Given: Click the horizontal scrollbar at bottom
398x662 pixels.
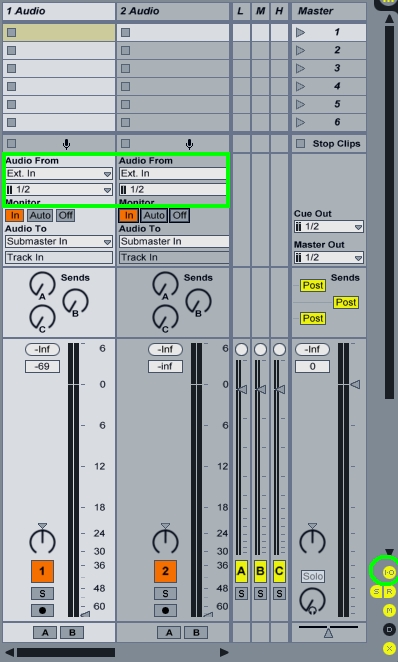Looking at the screenshot, I should 66,653.
